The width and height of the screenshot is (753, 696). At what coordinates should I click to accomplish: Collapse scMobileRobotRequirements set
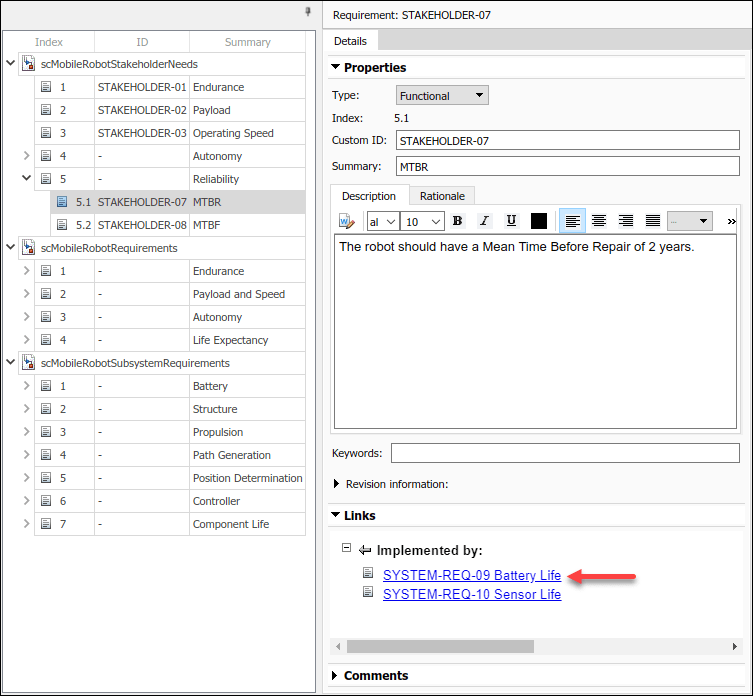(11, 247)
